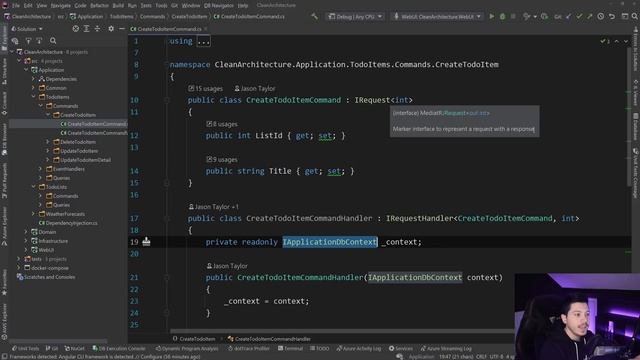Click the UTF-8 encoding in status bar
The height and width of the screenshot is (360, 640).
(x=496, y=357)
